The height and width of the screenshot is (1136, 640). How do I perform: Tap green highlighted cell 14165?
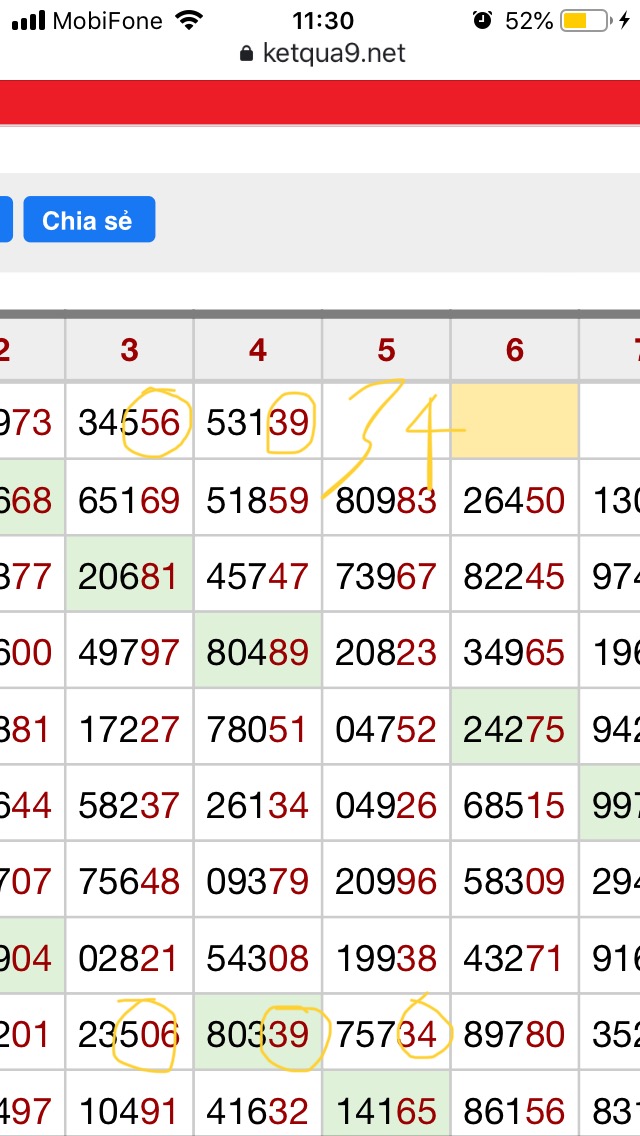pyautogui.click(x=387, y=1110)
